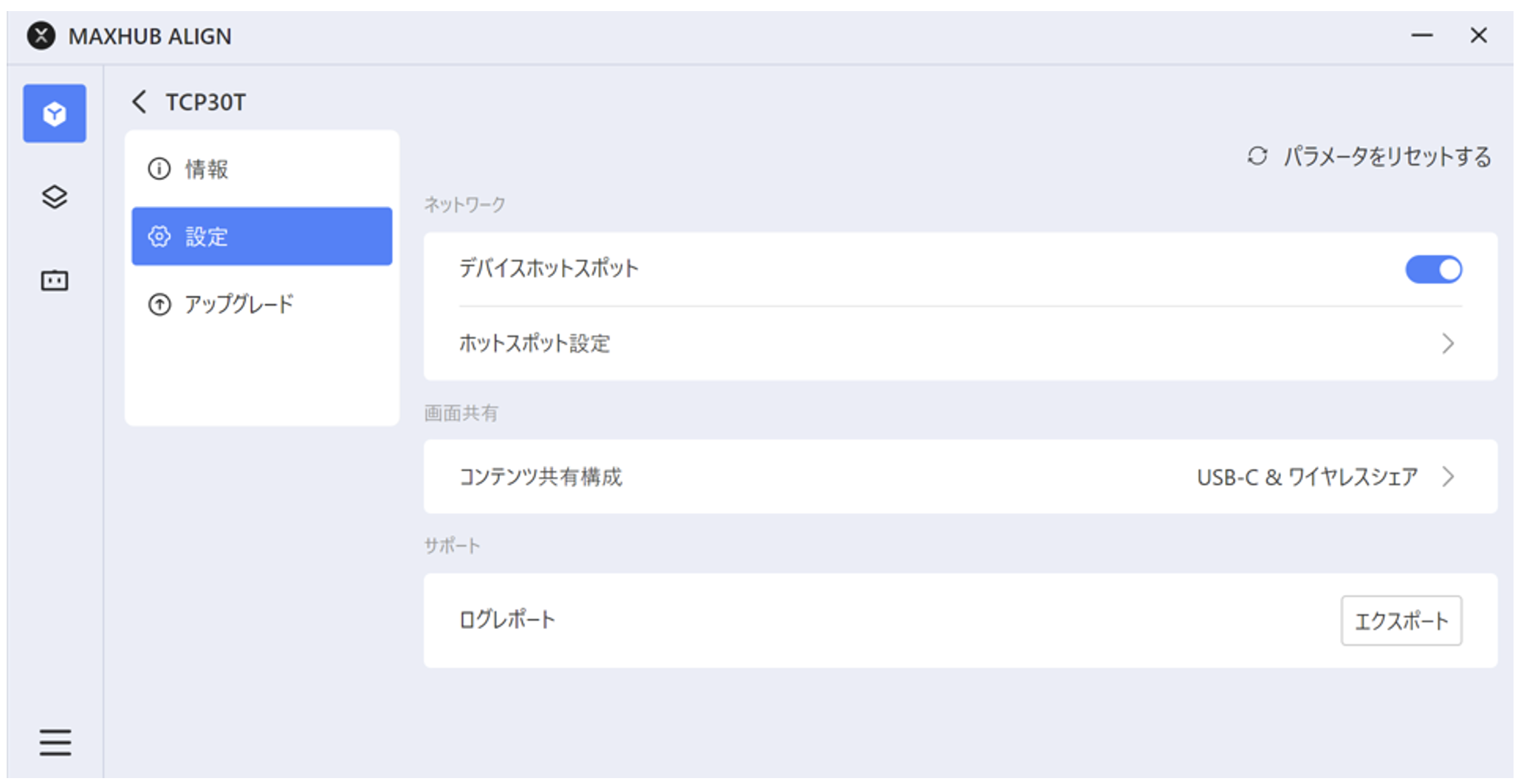
Task: Click the info icon next to 情報
Action: coord(159,169)
